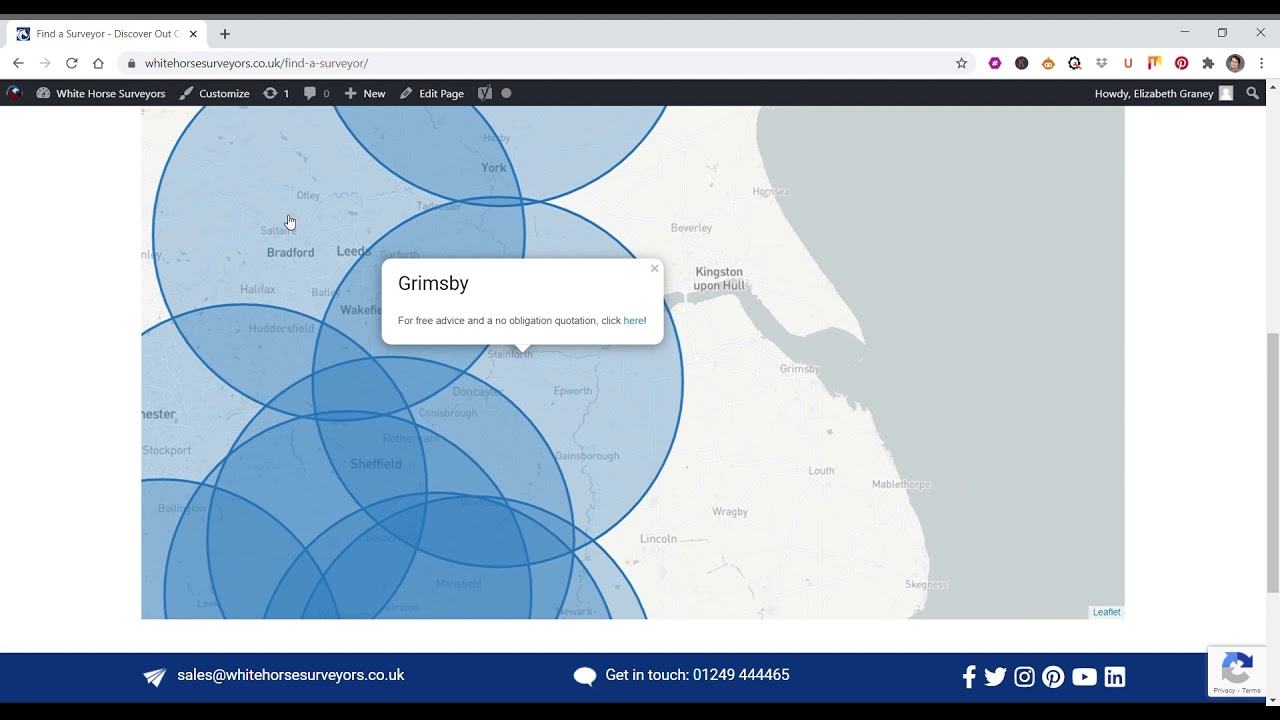This screenshot has width=1280, height=720.
Task: Open the Chrome profile avatar
Action: click(x=1235, y=63)
